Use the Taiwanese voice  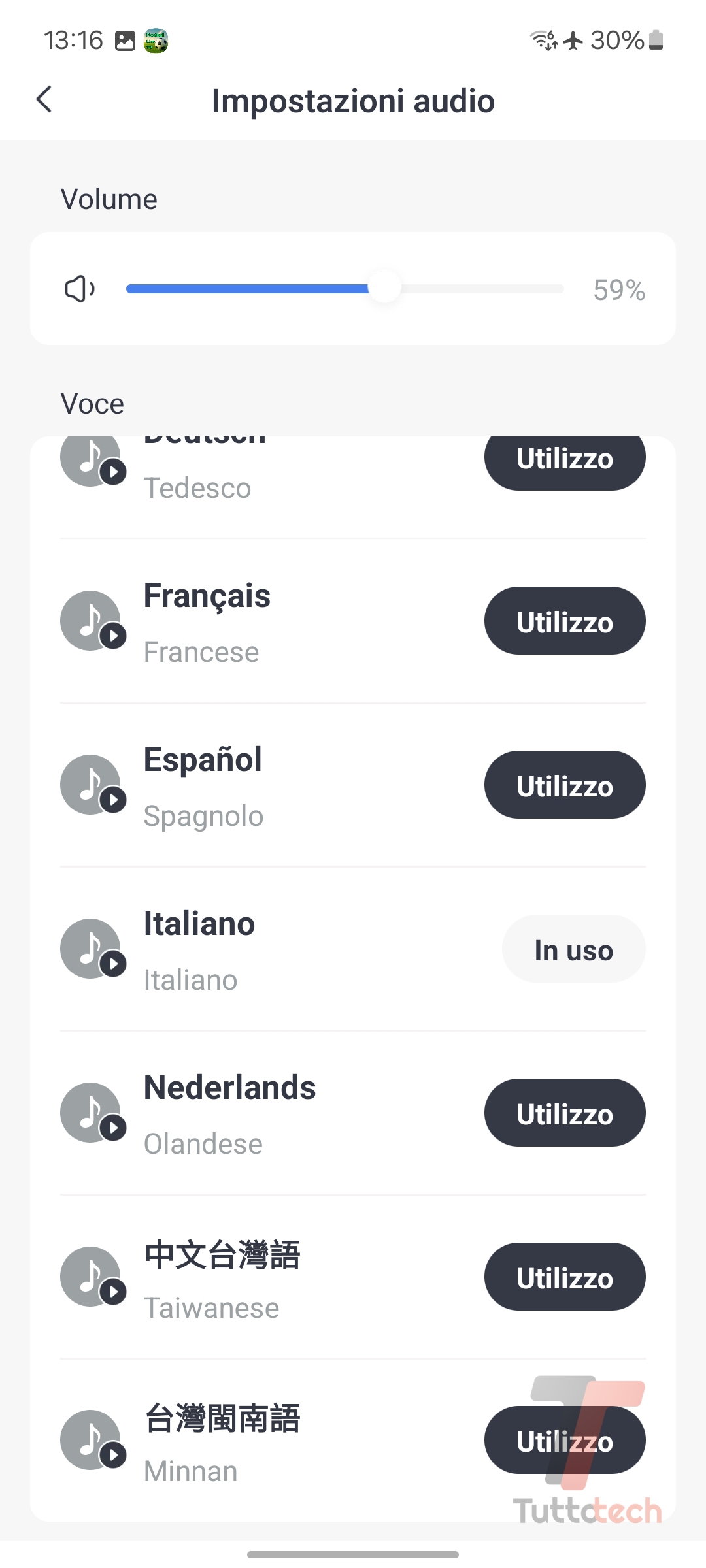pyautogui.click(x=565, y=1277)
